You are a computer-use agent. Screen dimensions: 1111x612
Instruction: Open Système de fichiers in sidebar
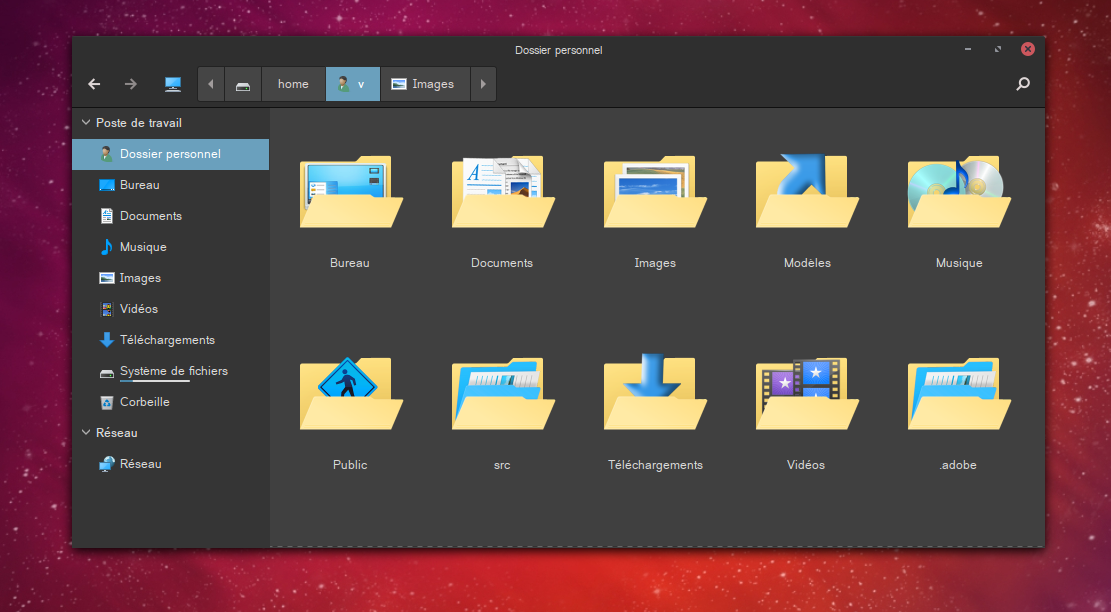(x=171, y=371)
